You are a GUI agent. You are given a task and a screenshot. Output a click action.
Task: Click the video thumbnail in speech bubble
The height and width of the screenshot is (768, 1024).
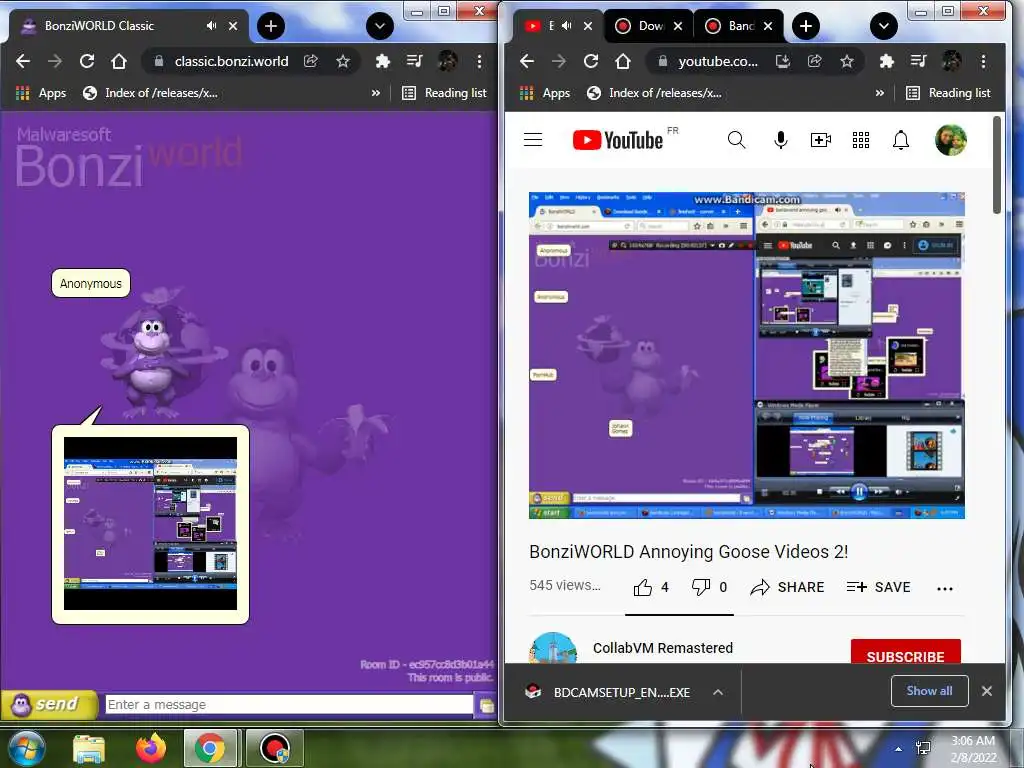(150, 524)
